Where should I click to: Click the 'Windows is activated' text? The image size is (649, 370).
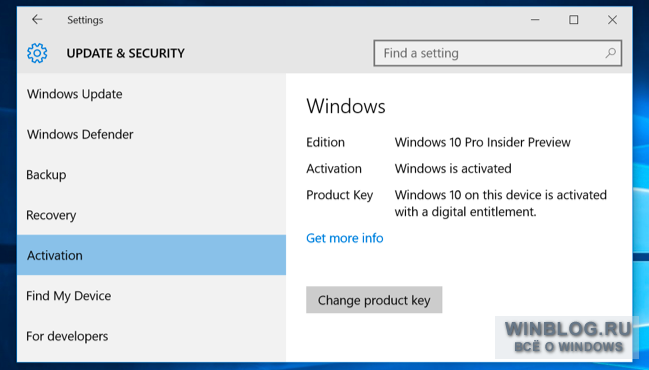(453, 168)
